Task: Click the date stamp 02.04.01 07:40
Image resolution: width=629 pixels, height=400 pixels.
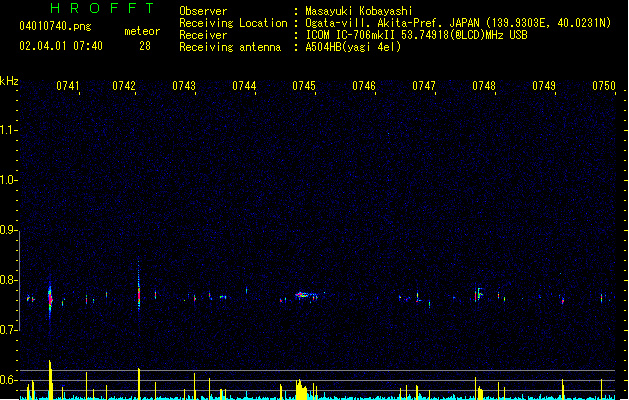Action: [x=61, y=46]
